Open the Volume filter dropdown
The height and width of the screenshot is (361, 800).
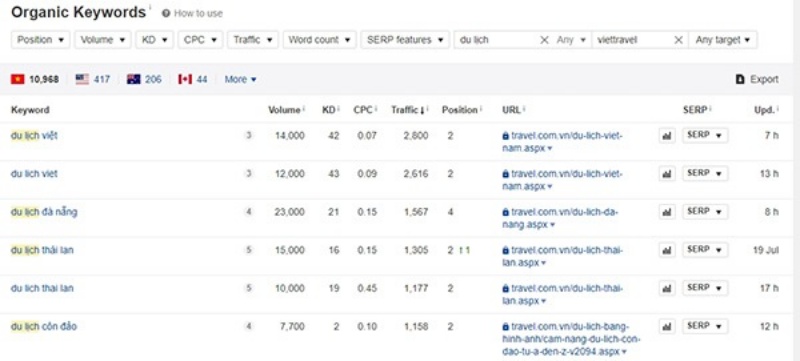103,40
